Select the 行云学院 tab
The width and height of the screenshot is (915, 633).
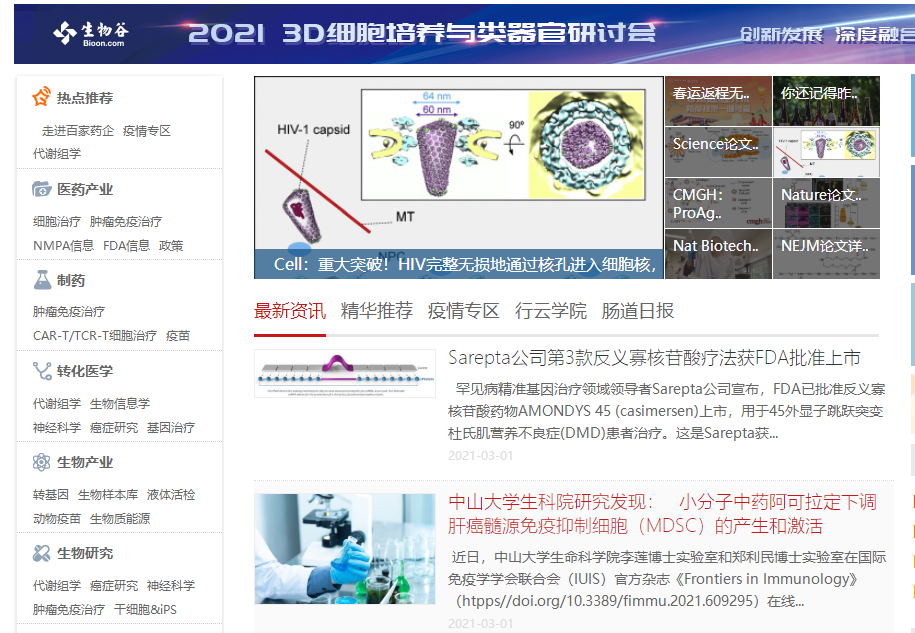tap(550, 311)
